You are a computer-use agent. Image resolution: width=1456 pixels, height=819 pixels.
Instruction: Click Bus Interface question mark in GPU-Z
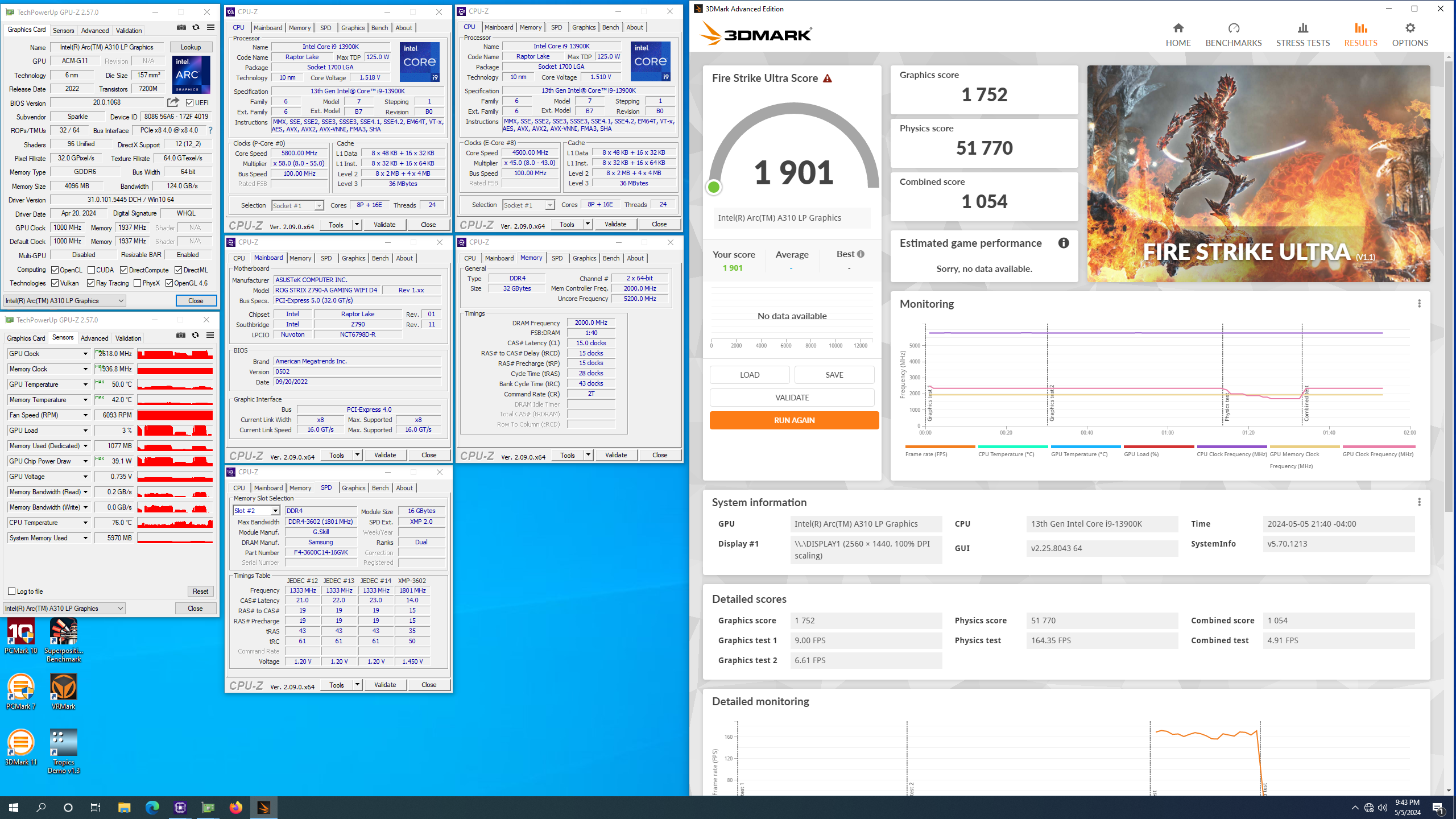210,130
